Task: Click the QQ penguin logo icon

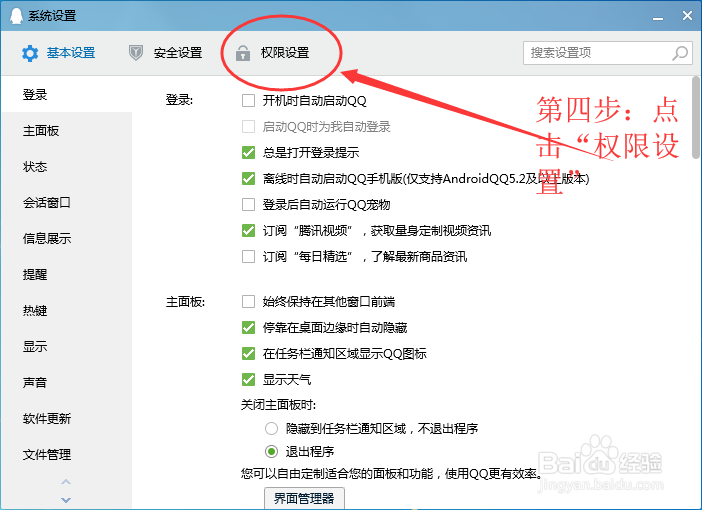Action: pyautogui.click(x=16, y=16)
